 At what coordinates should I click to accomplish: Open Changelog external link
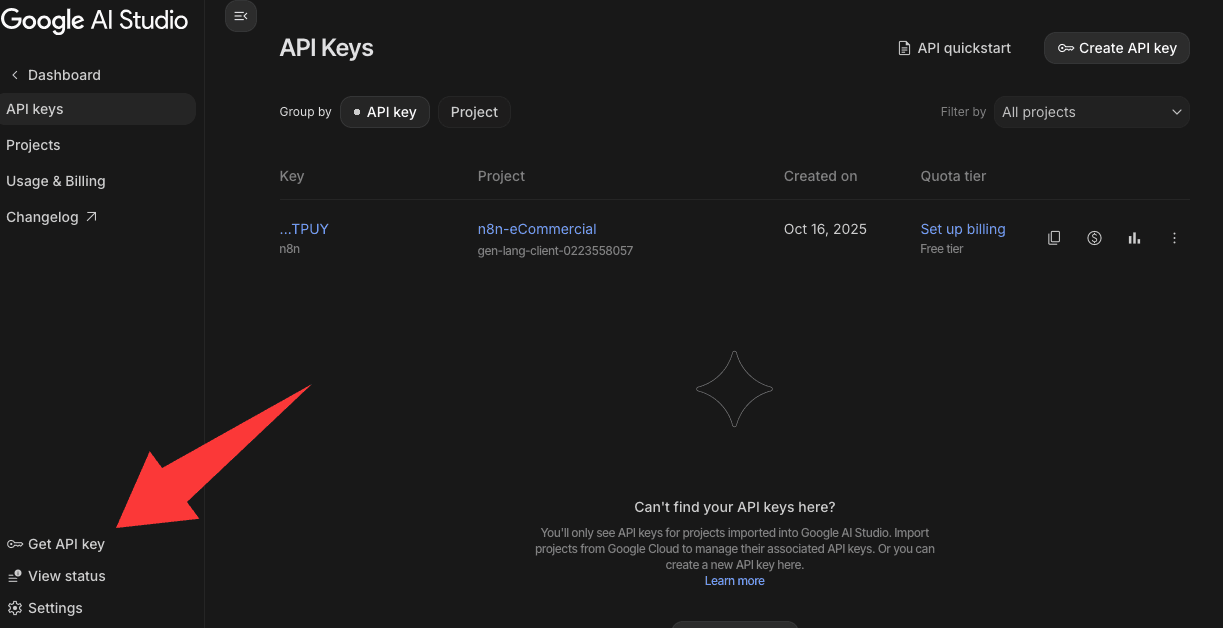[x=51, y=217]
